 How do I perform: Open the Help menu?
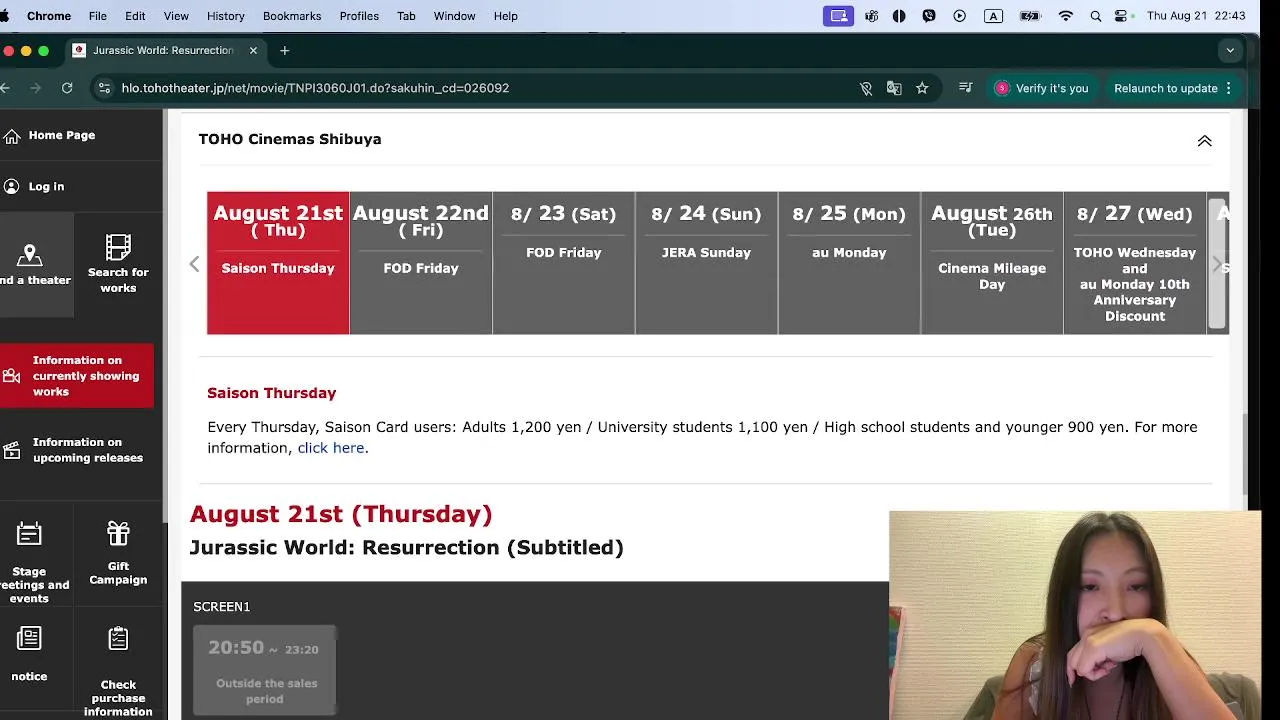click(506, 16)
